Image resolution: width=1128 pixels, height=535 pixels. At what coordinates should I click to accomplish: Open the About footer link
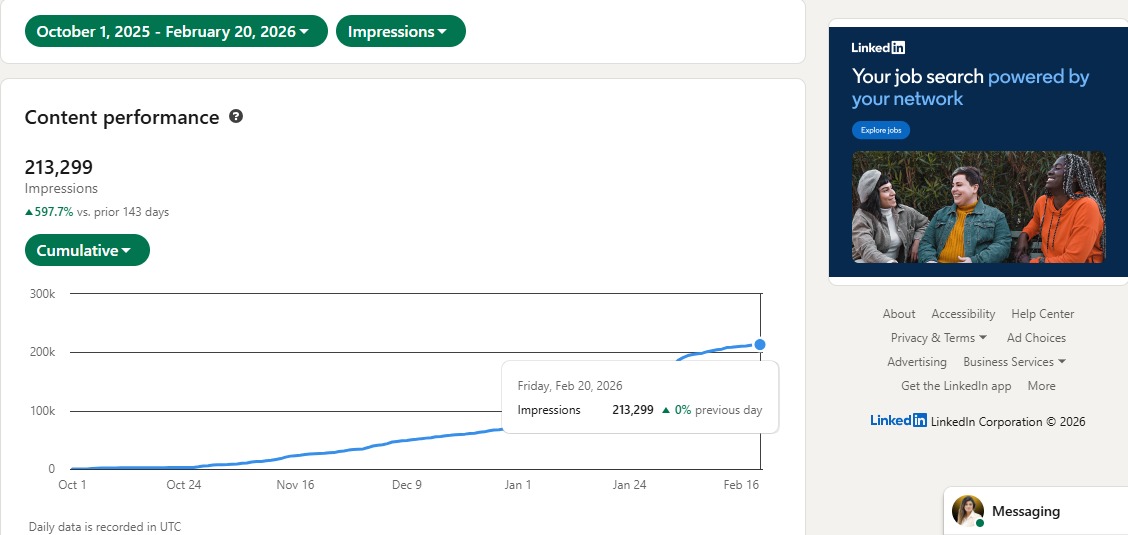tap(899, 314)
